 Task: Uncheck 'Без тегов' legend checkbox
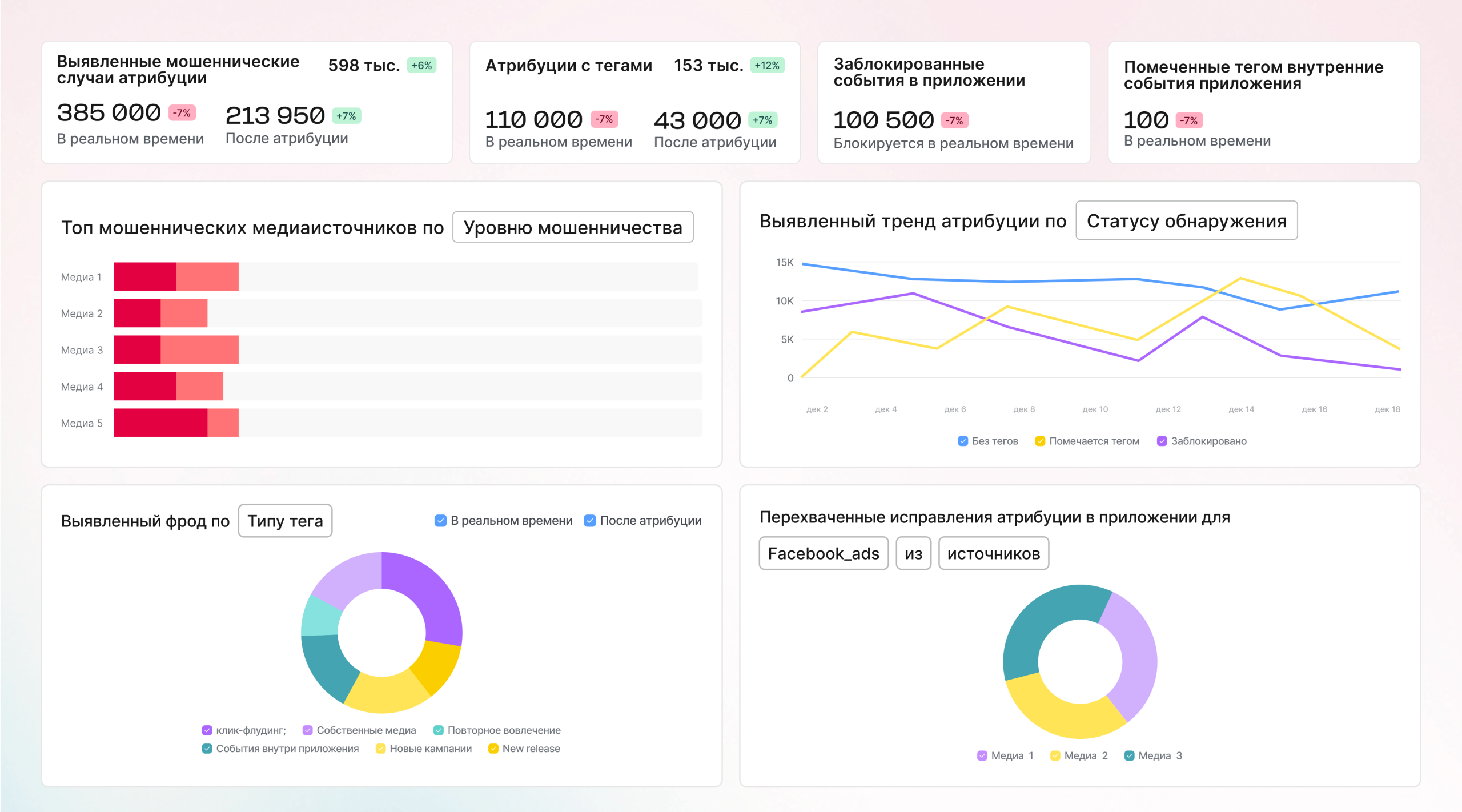tap(963, 441)
